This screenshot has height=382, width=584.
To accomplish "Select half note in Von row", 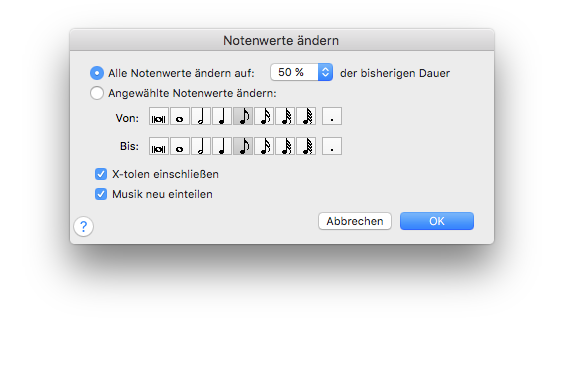I will [201, 116].
